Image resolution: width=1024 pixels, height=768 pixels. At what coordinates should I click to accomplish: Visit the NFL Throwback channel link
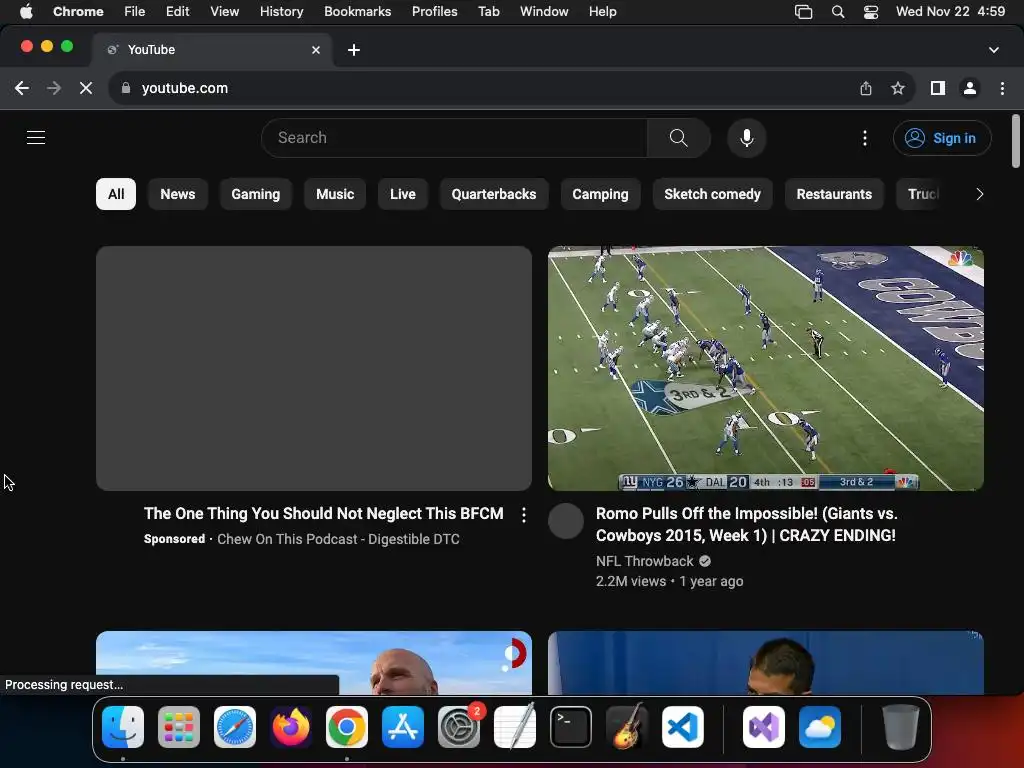[645, 561]
